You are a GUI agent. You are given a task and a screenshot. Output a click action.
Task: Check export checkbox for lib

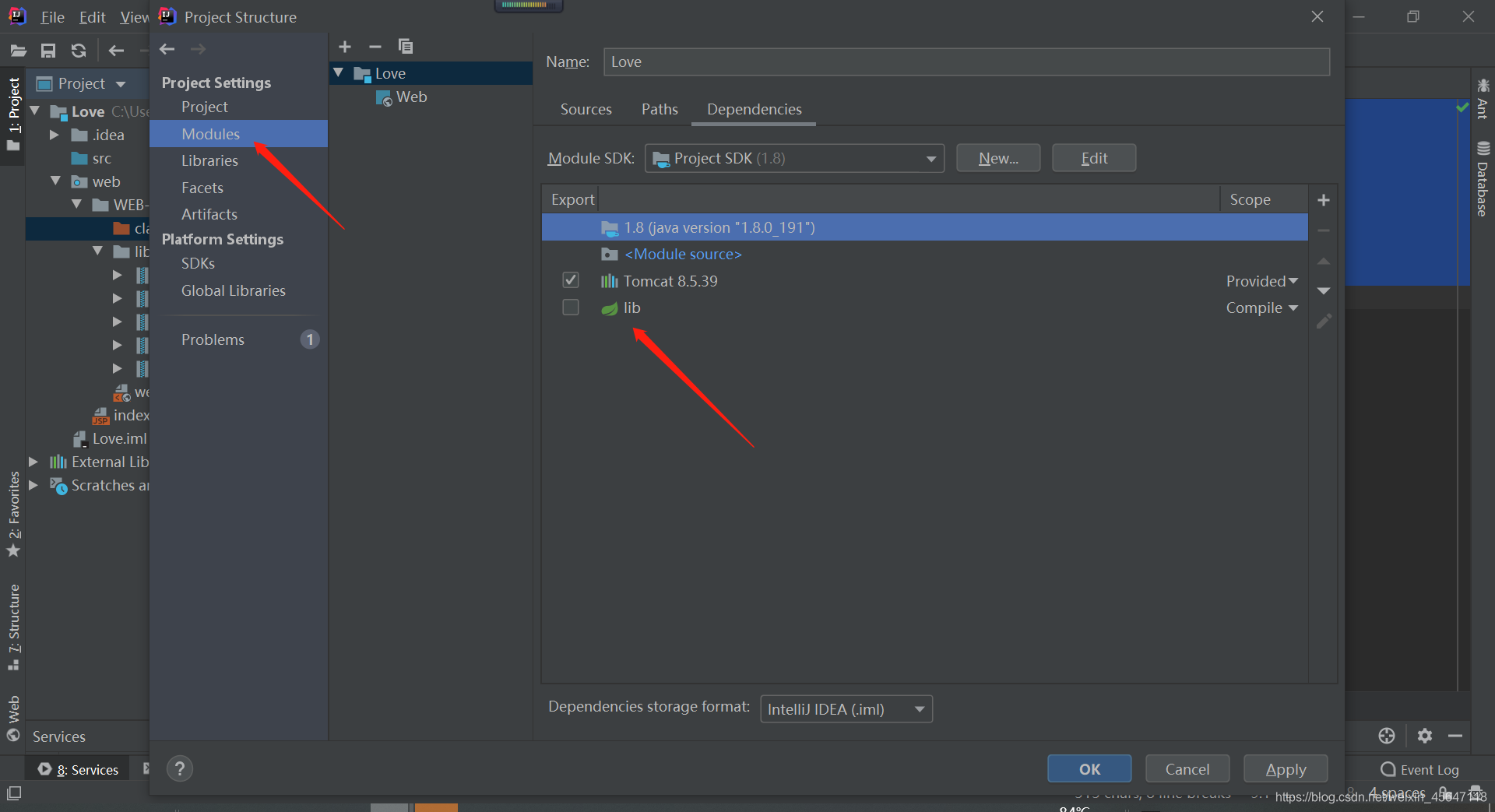[x=571, y=308]
